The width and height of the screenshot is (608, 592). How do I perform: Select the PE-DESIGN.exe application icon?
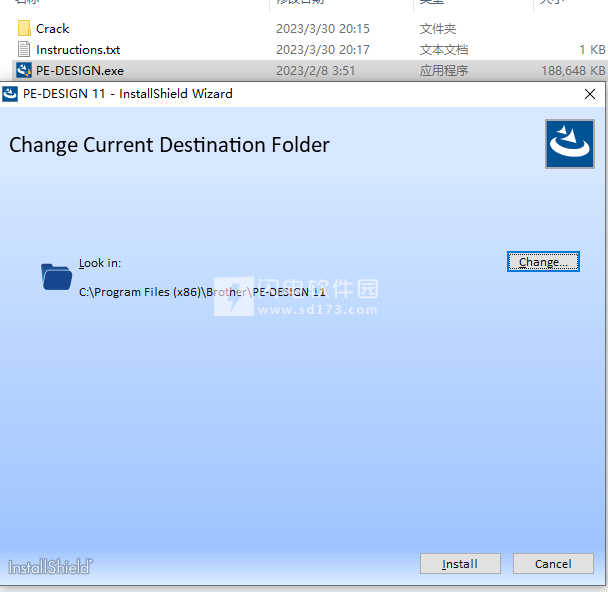24,71
